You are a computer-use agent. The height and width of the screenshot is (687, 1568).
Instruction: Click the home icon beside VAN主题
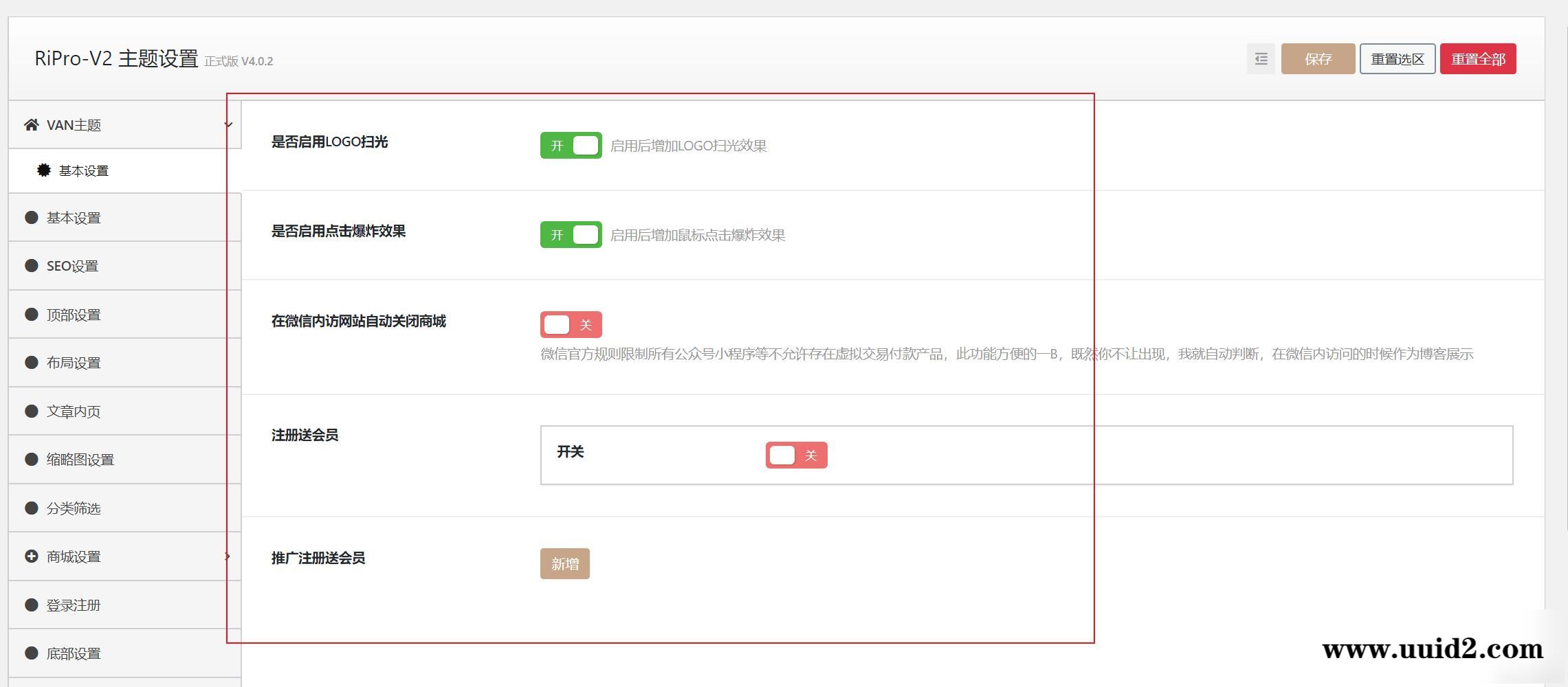click(x=30, y=124)
